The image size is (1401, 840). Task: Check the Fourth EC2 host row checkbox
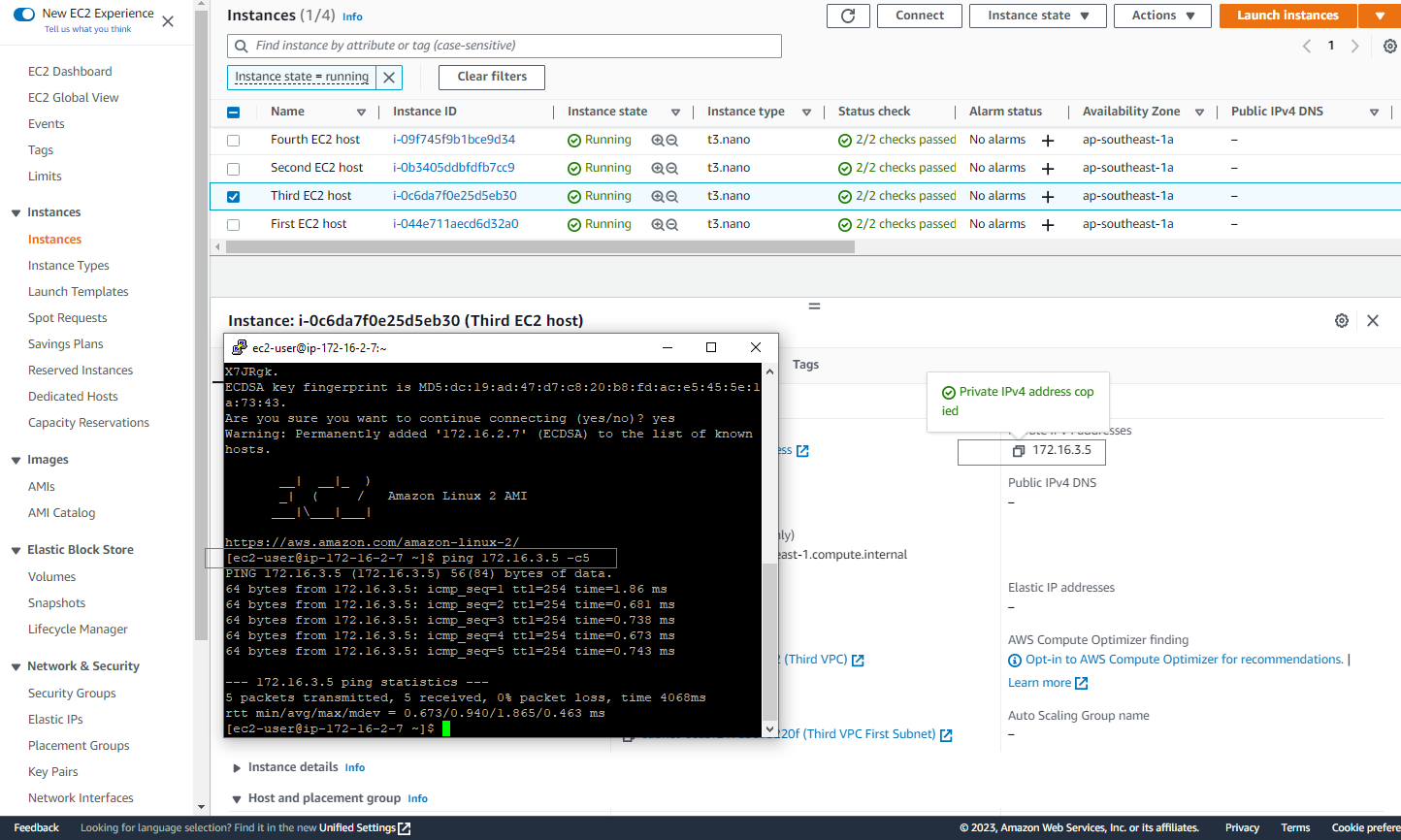click(x=233, y=141)
